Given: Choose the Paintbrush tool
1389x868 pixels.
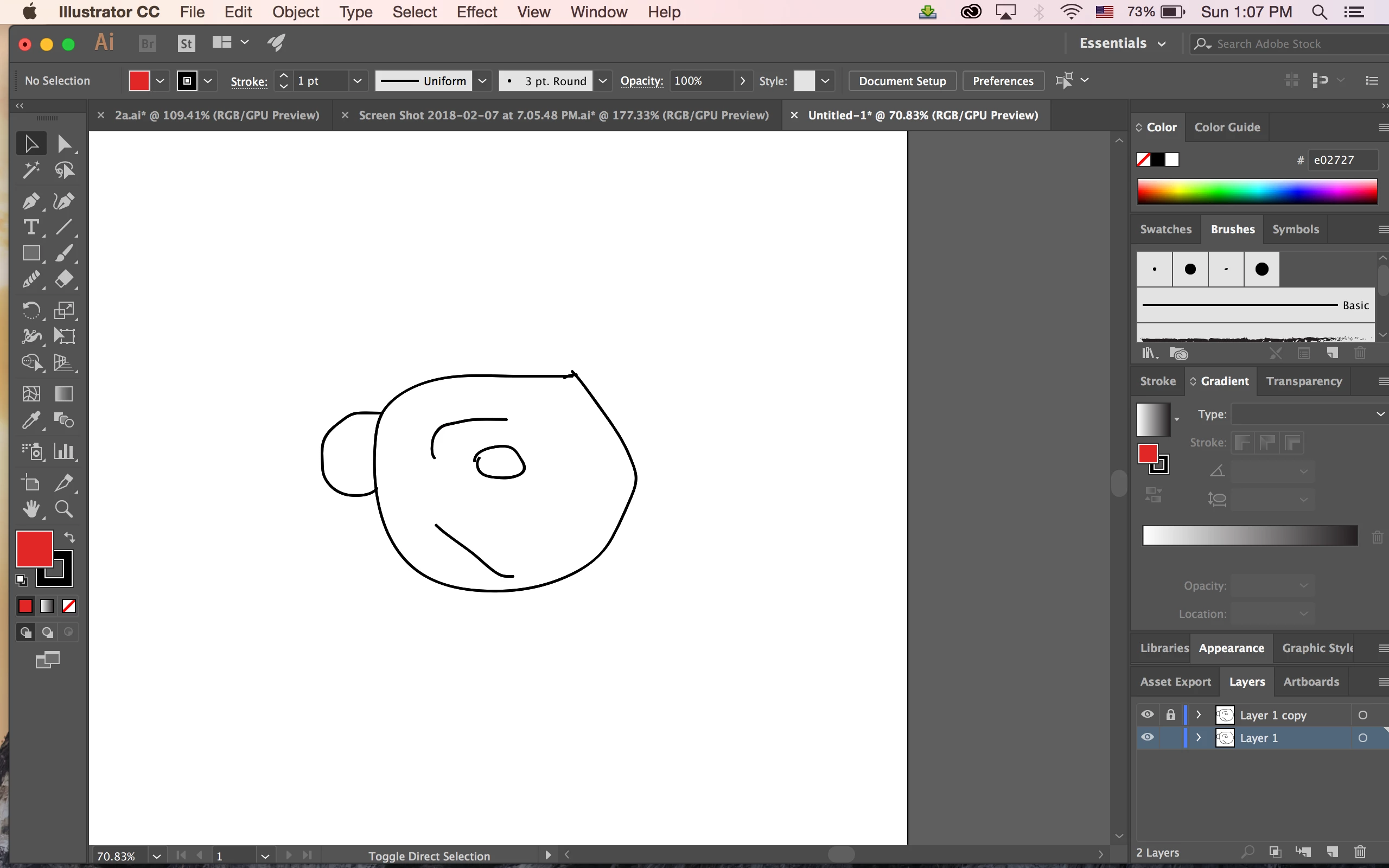Looking at the screenshot, I should click(x=63, y=253).
